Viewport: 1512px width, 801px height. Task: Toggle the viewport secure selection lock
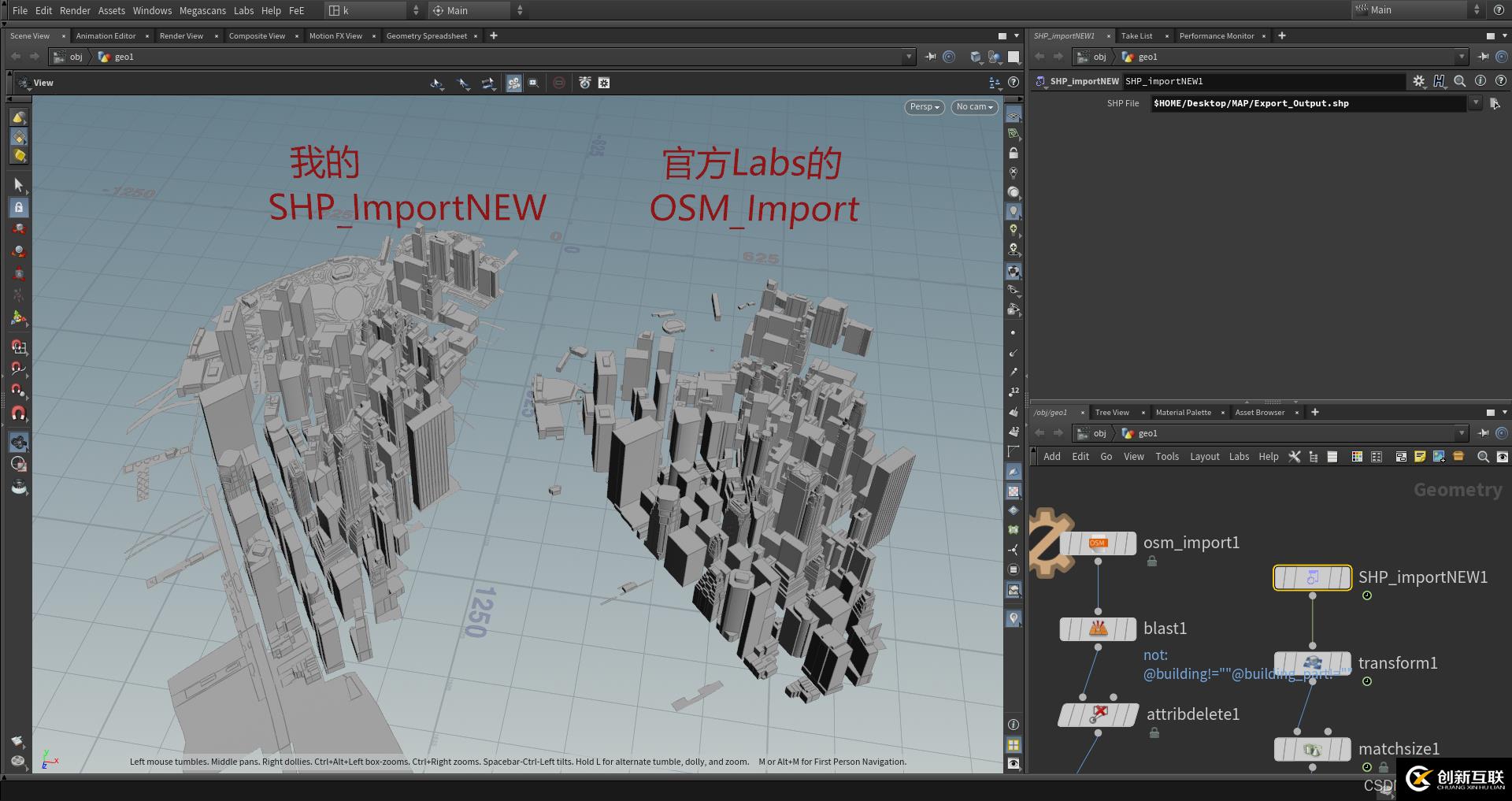[x=19, y=207]
